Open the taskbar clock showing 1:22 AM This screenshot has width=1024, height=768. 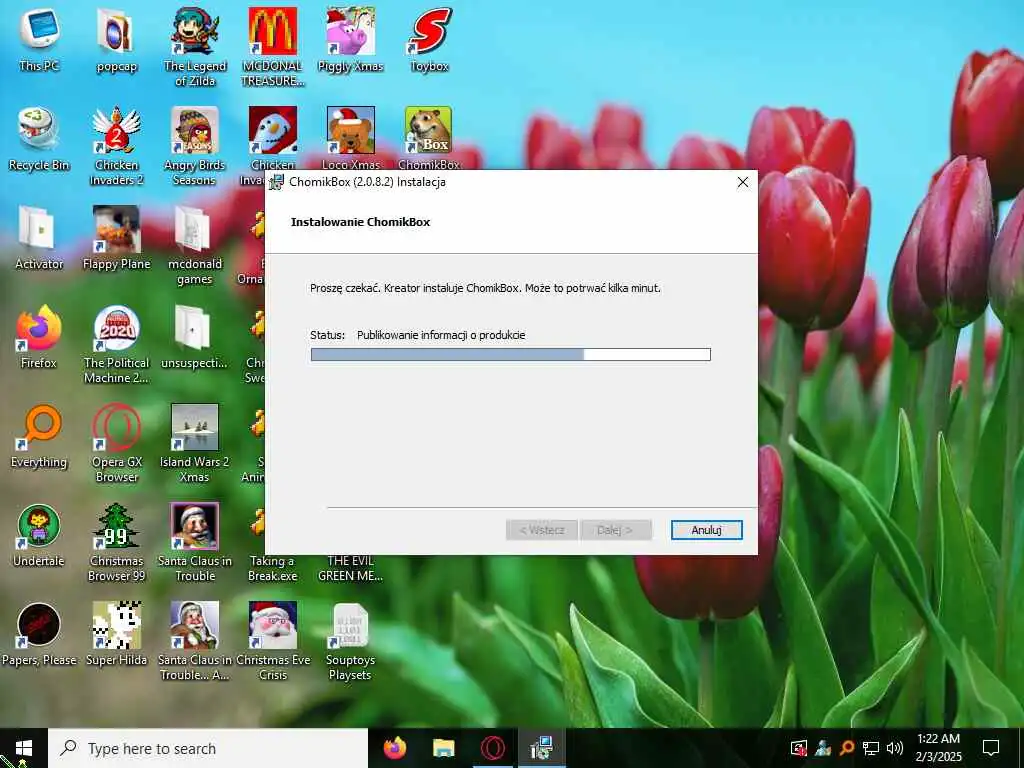coord(938,748)
